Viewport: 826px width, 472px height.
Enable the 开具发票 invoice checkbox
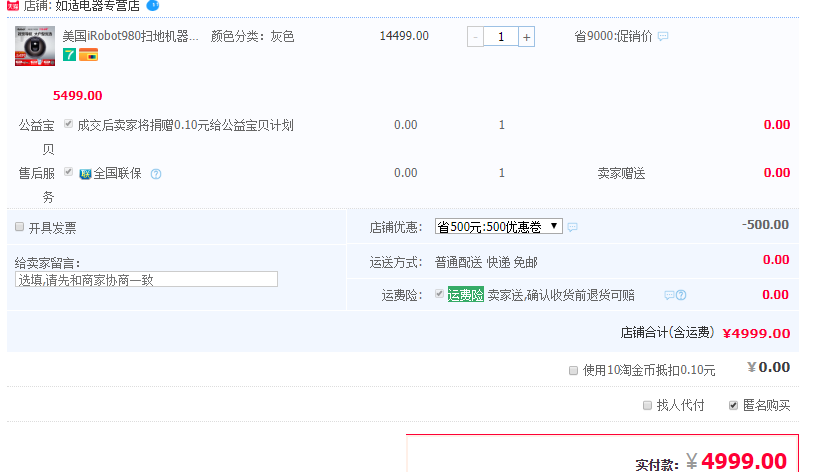19,227
